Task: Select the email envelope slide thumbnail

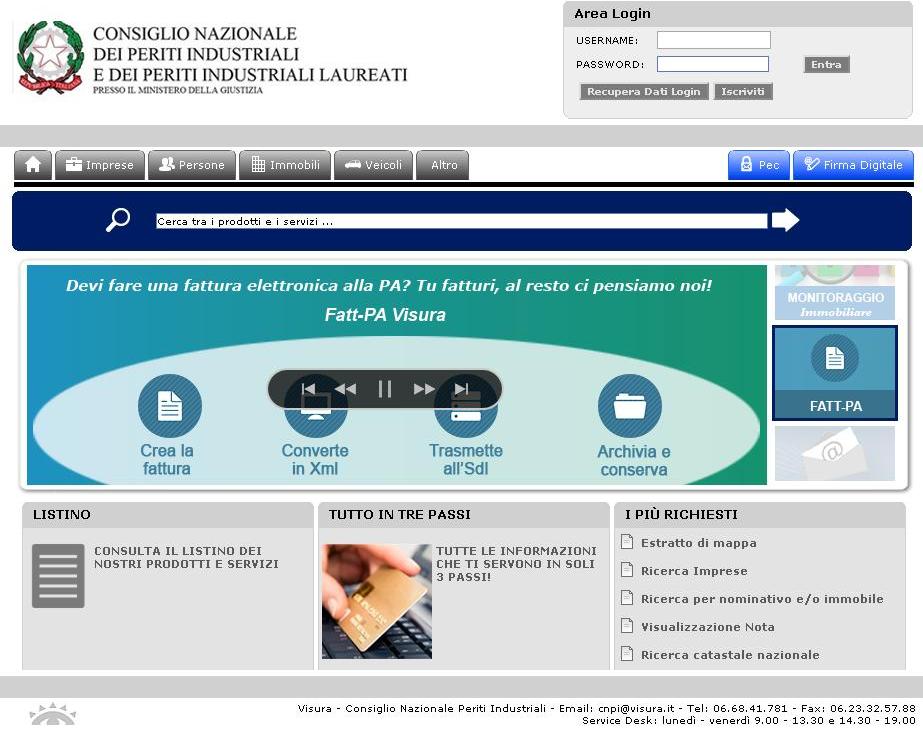Action: pyautogui.click(x=835, y=454)
